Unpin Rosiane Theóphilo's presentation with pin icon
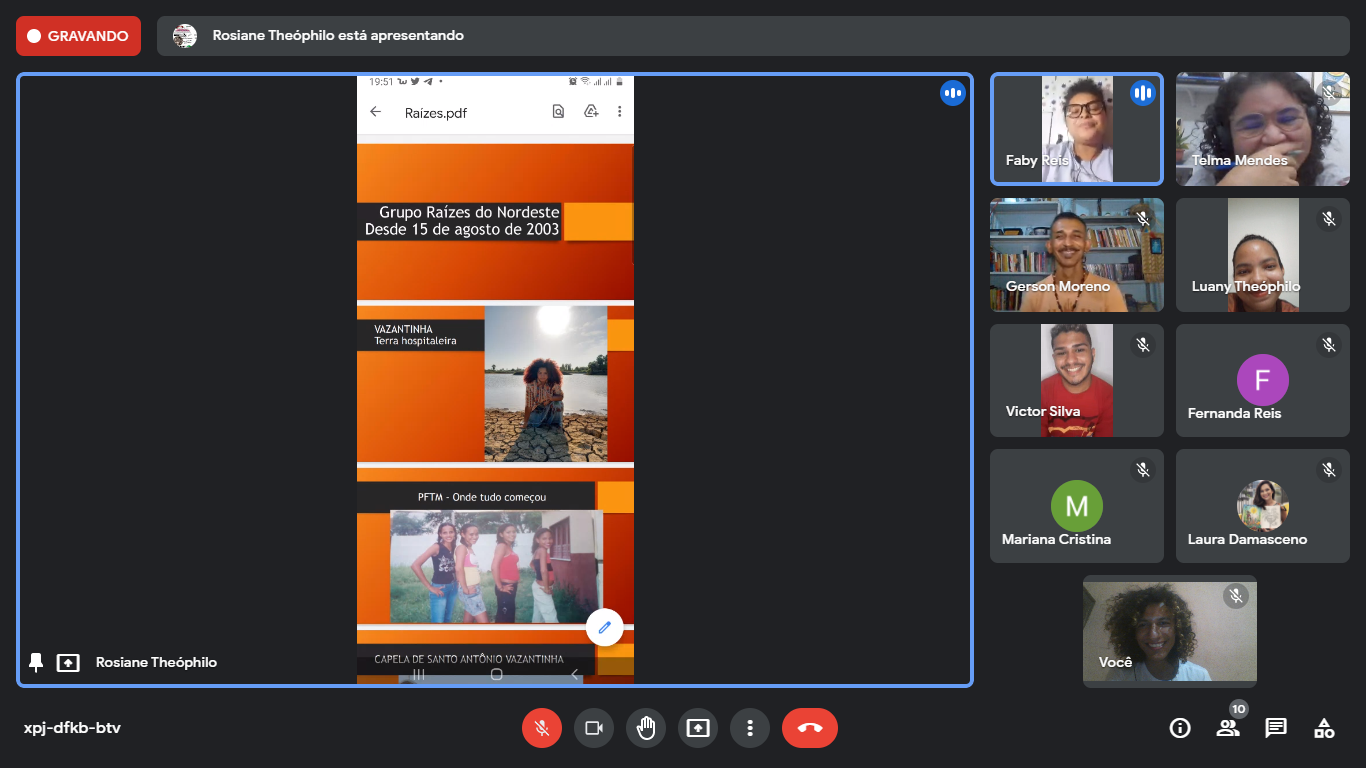 (x=36, y=662)
